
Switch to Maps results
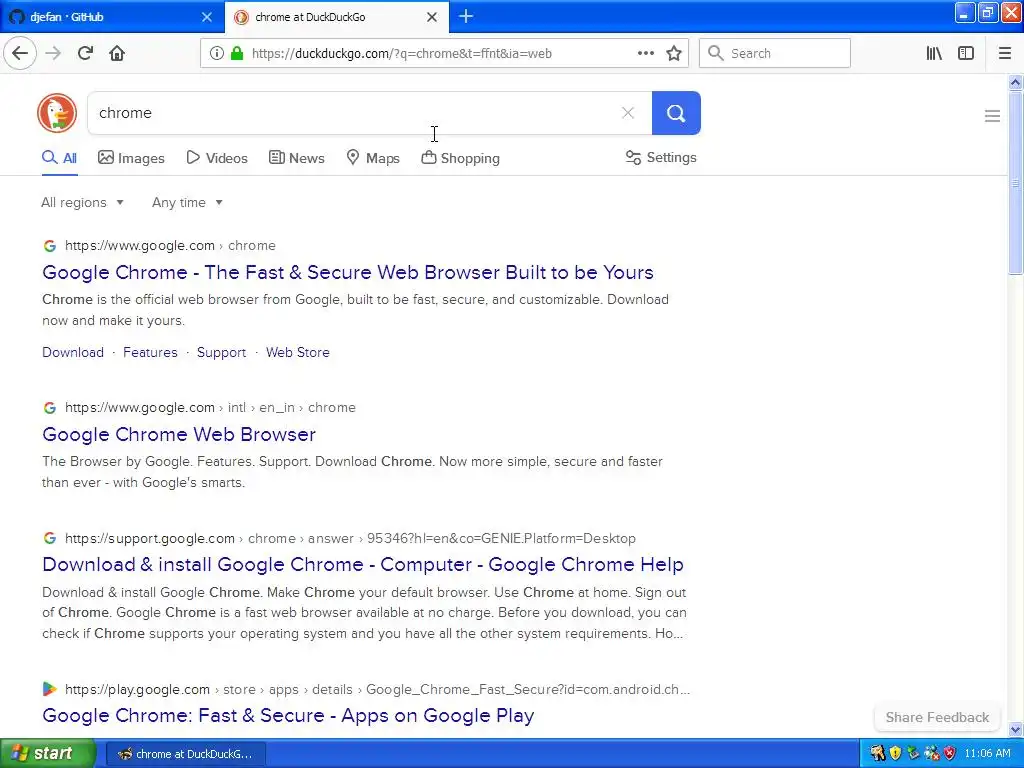pos(373,158)
